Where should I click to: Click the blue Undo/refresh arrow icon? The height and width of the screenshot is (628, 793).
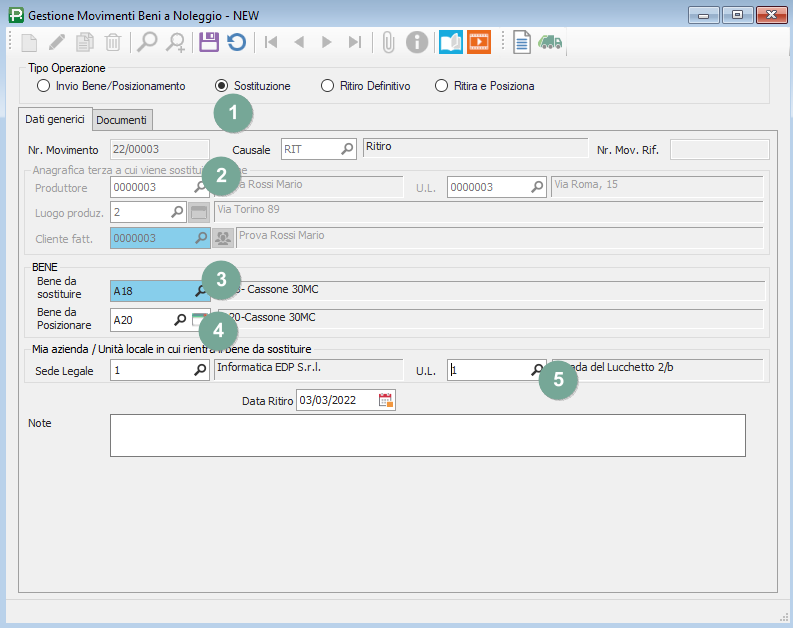(236, 42)
